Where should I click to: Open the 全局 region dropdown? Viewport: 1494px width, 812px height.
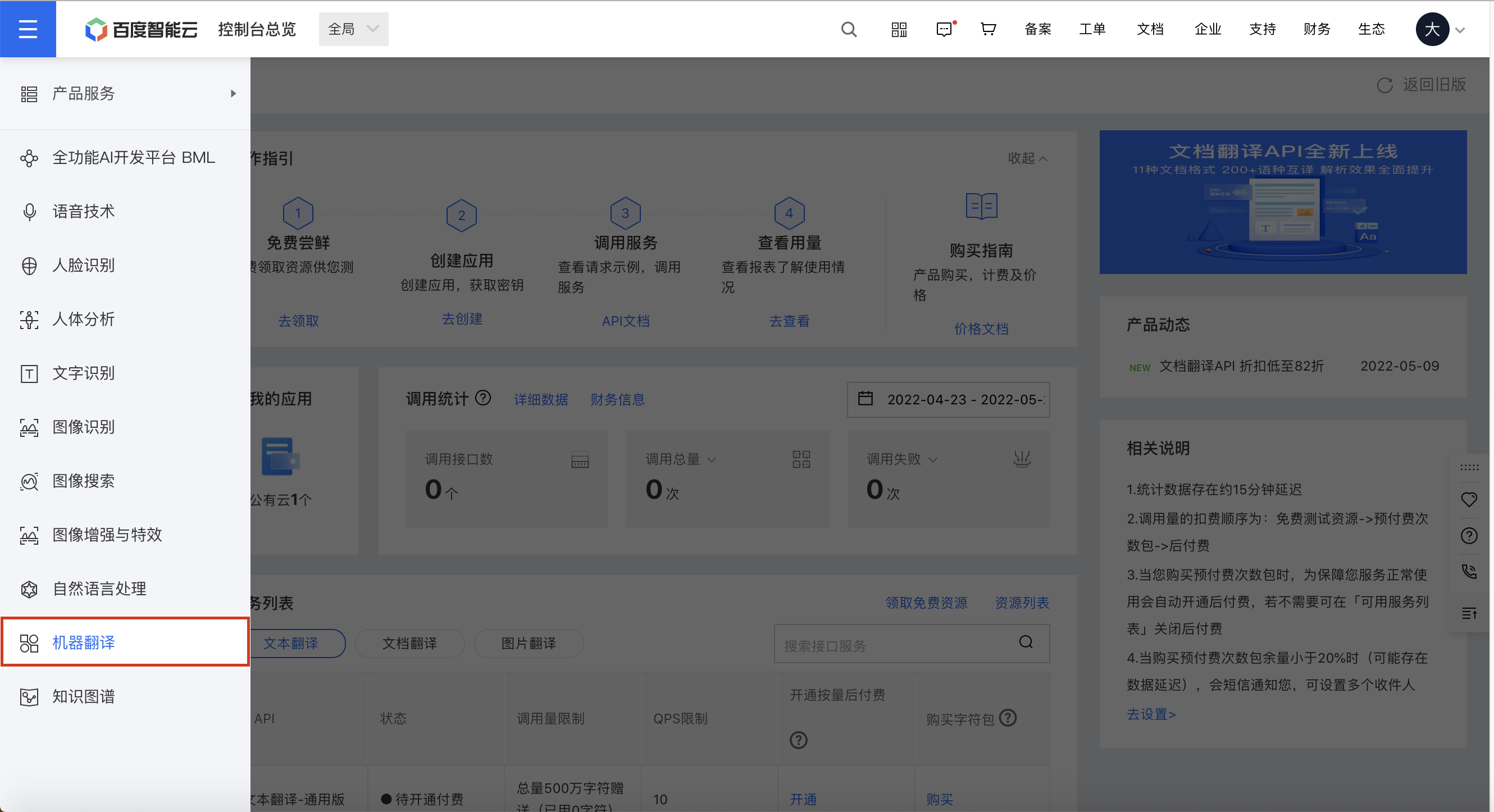(x=353, y=29)
